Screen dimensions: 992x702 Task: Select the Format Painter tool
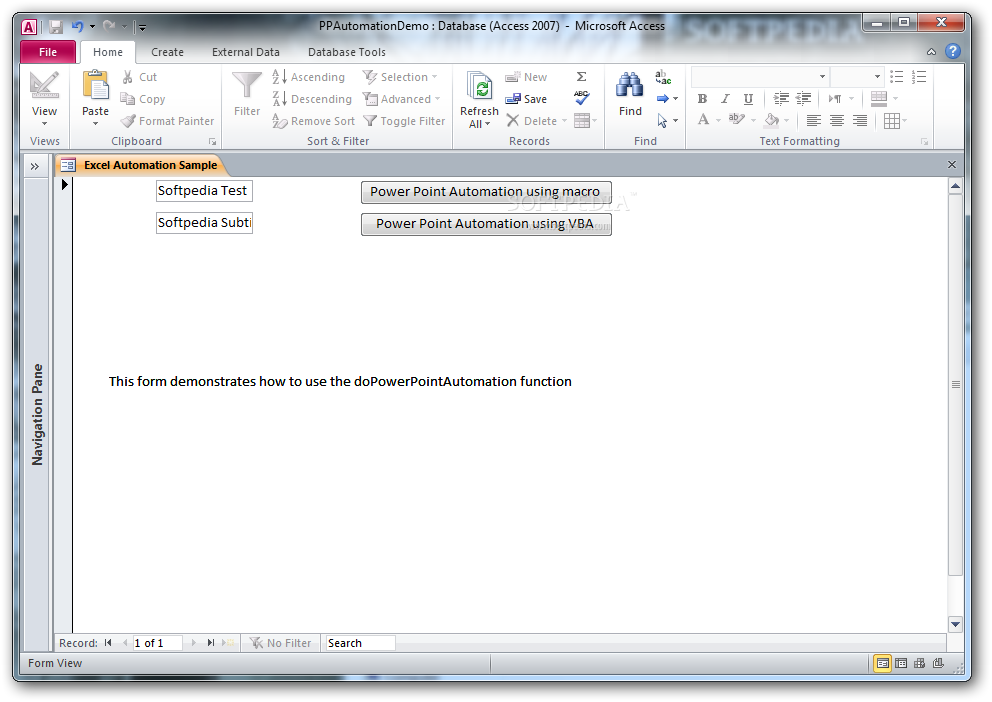click(168, 121)
